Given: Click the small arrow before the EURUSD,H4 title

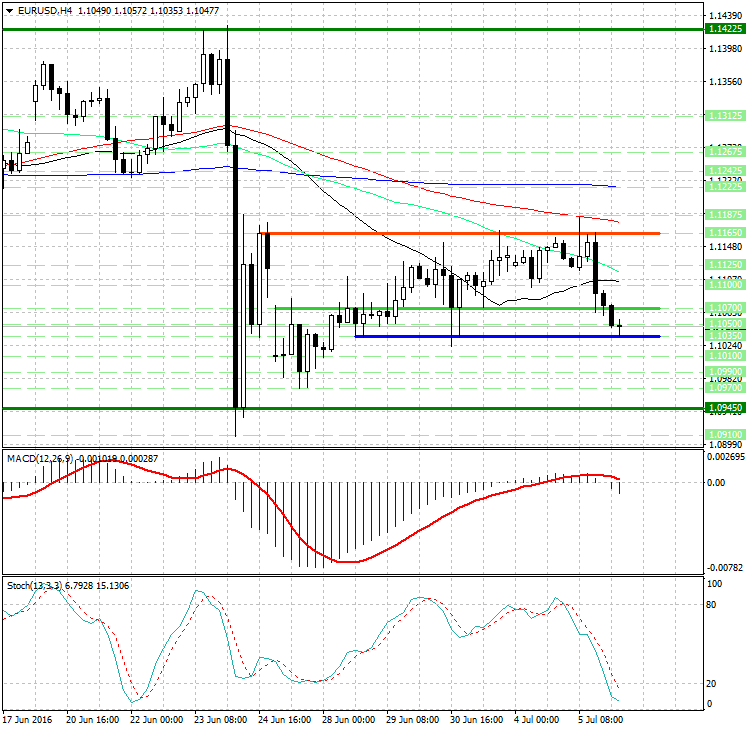Looking at the screenshot, I should (x=8, y=10).
